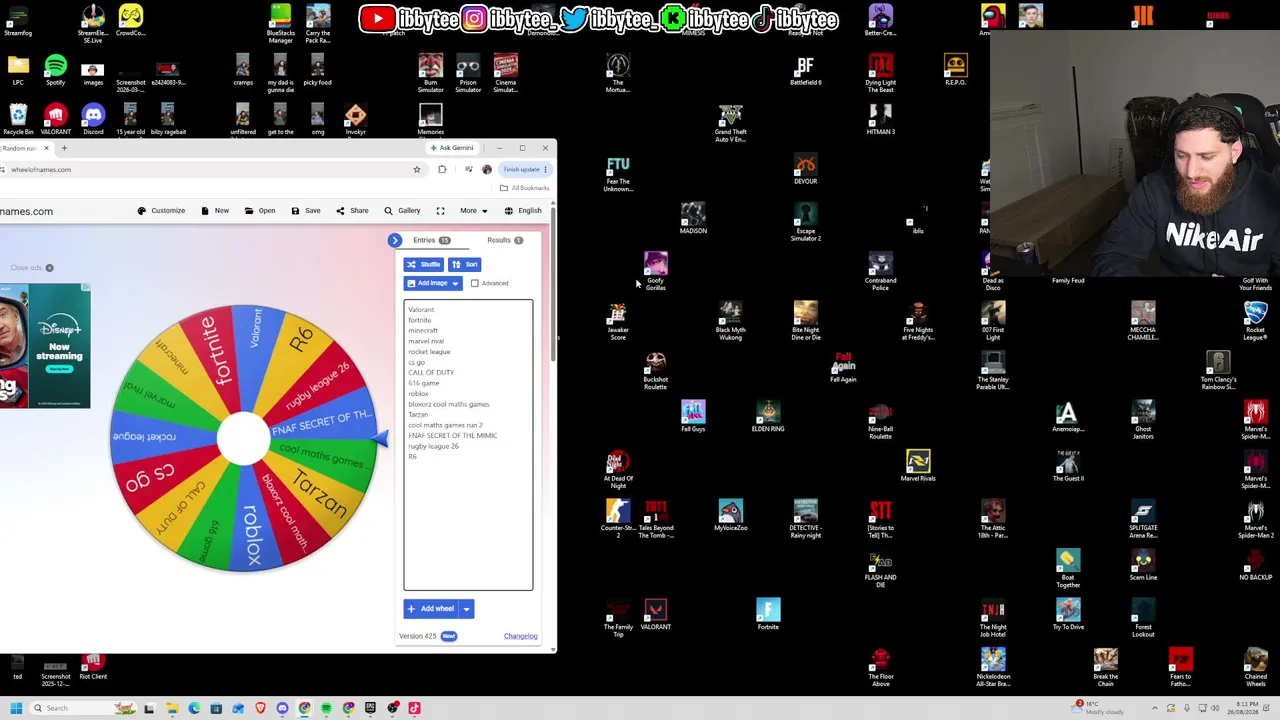The height and width of the screenshot is (720, 1280).
Task: Select the ELDEN RING desktop icon
Action: pyautogui.click(x=768, y=416)
